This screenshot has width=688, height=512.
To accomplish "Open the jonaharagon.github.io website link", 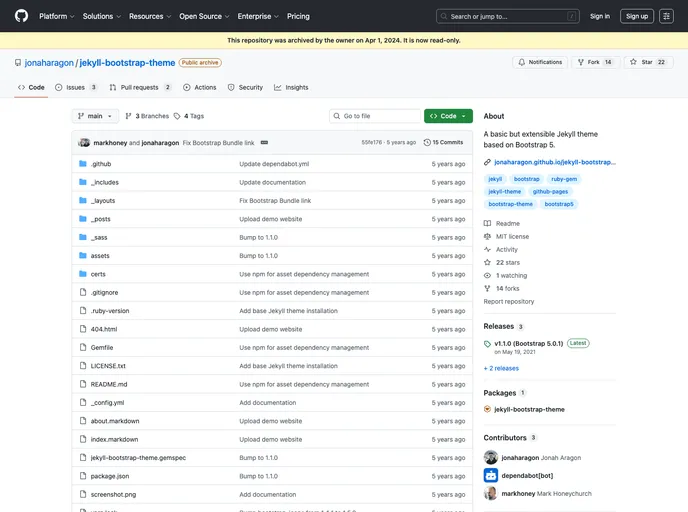I will click(x=555, y=161).
